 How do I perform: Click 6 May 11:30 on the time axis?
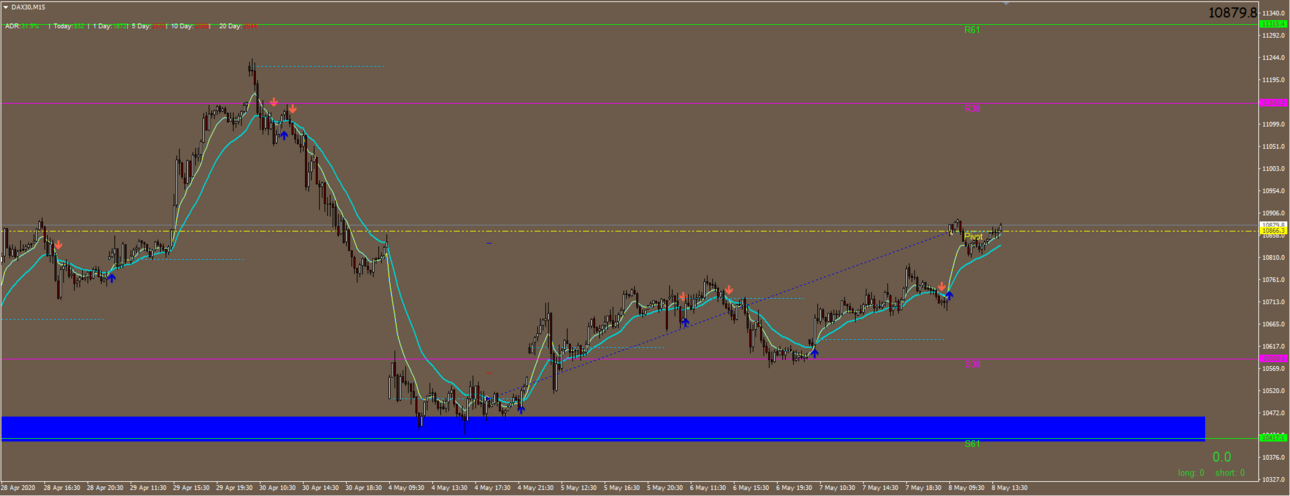tap(709, 489)
